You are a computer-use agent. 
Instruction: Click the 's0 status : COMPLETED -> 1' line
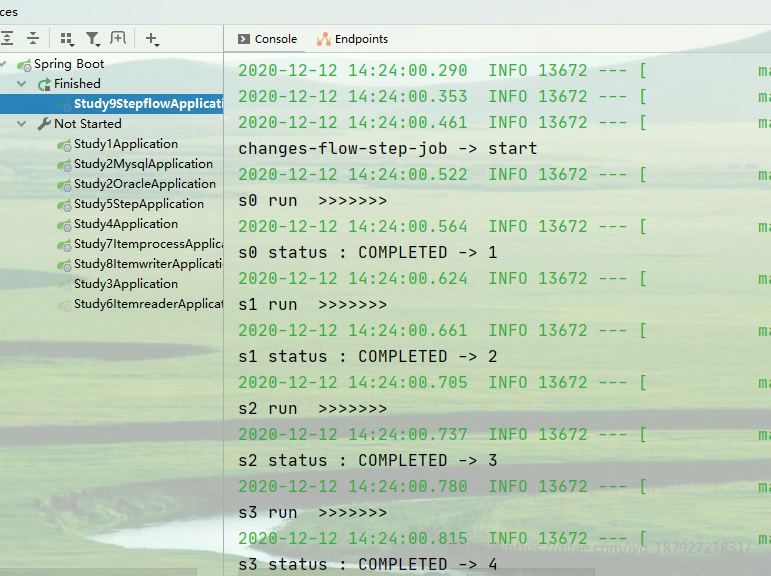368,252
